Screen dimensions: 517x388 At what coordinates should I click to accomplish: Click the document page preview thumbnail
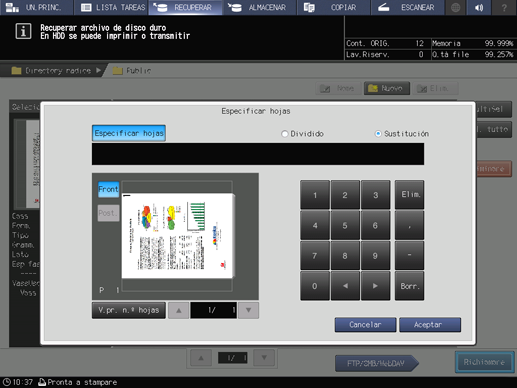pyautogui.click(x=178, y=236)
